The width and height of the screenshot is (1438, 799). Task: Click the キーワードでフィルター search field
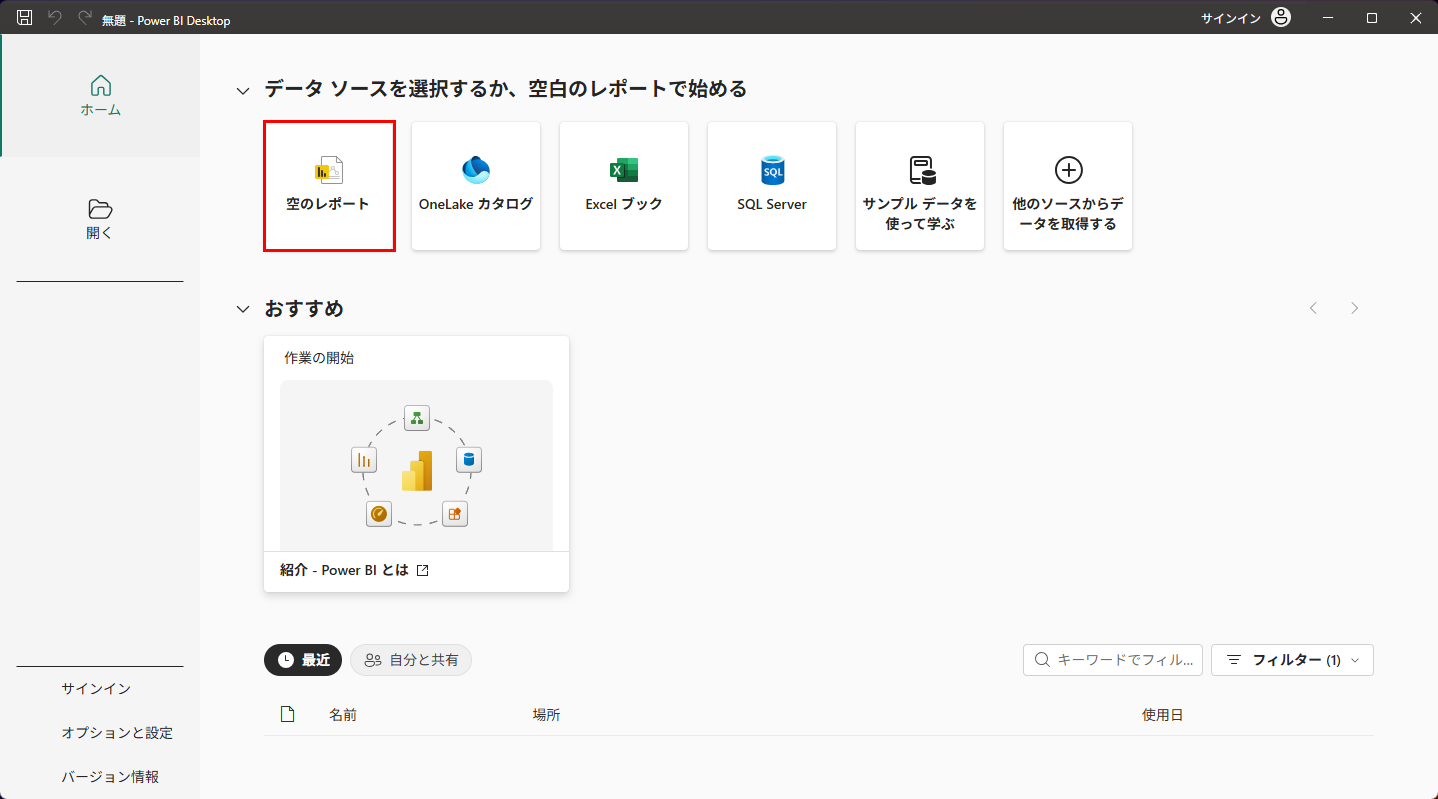coord(1113,660)
